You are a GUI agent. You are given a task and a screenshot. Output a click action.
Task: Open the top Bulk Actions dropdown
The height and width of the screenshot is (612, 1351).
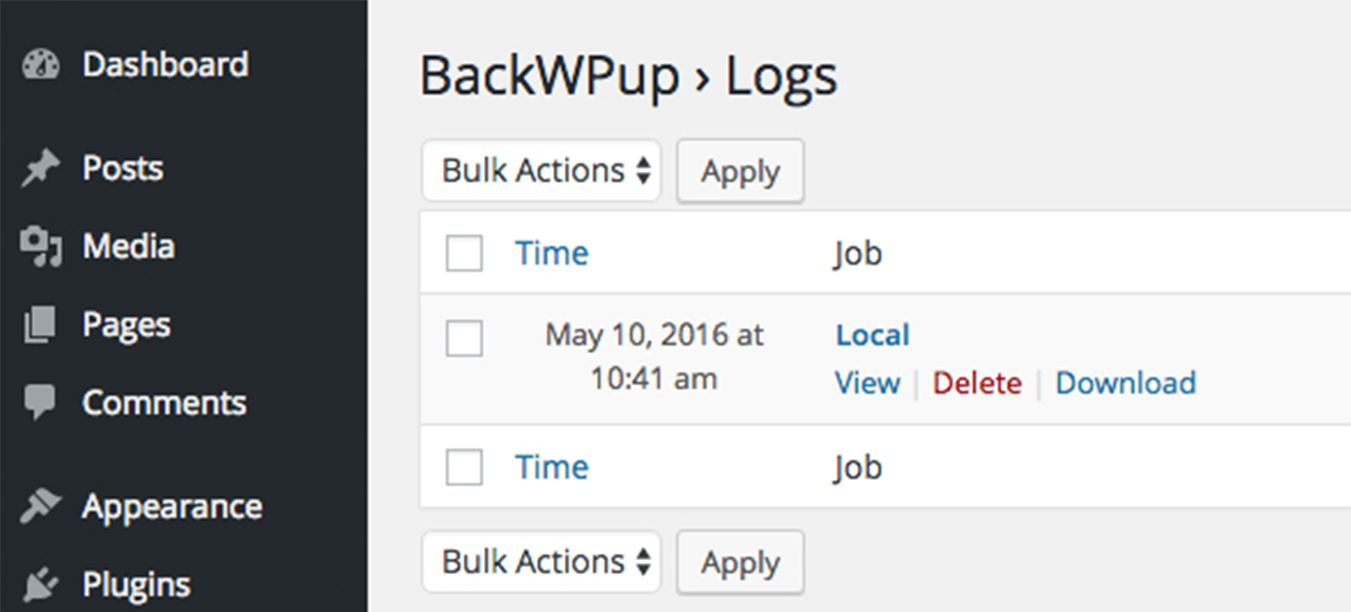coord(541,170)
